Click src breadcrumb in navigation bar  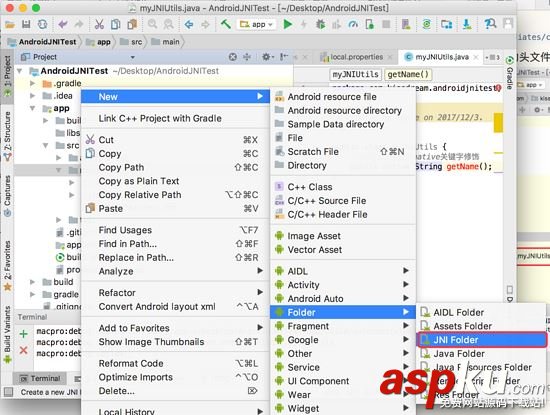point(132,42)
